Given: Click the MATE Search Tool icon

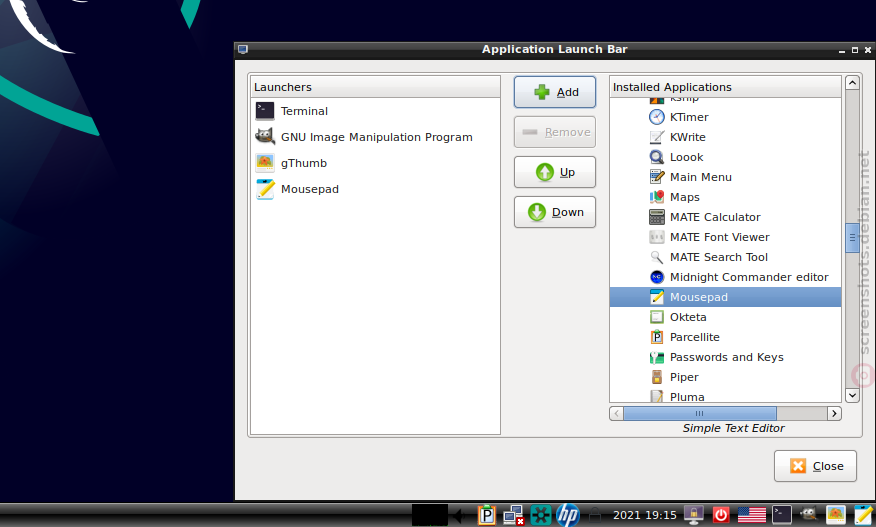Looking at the screenshot, I should (656, 257).
